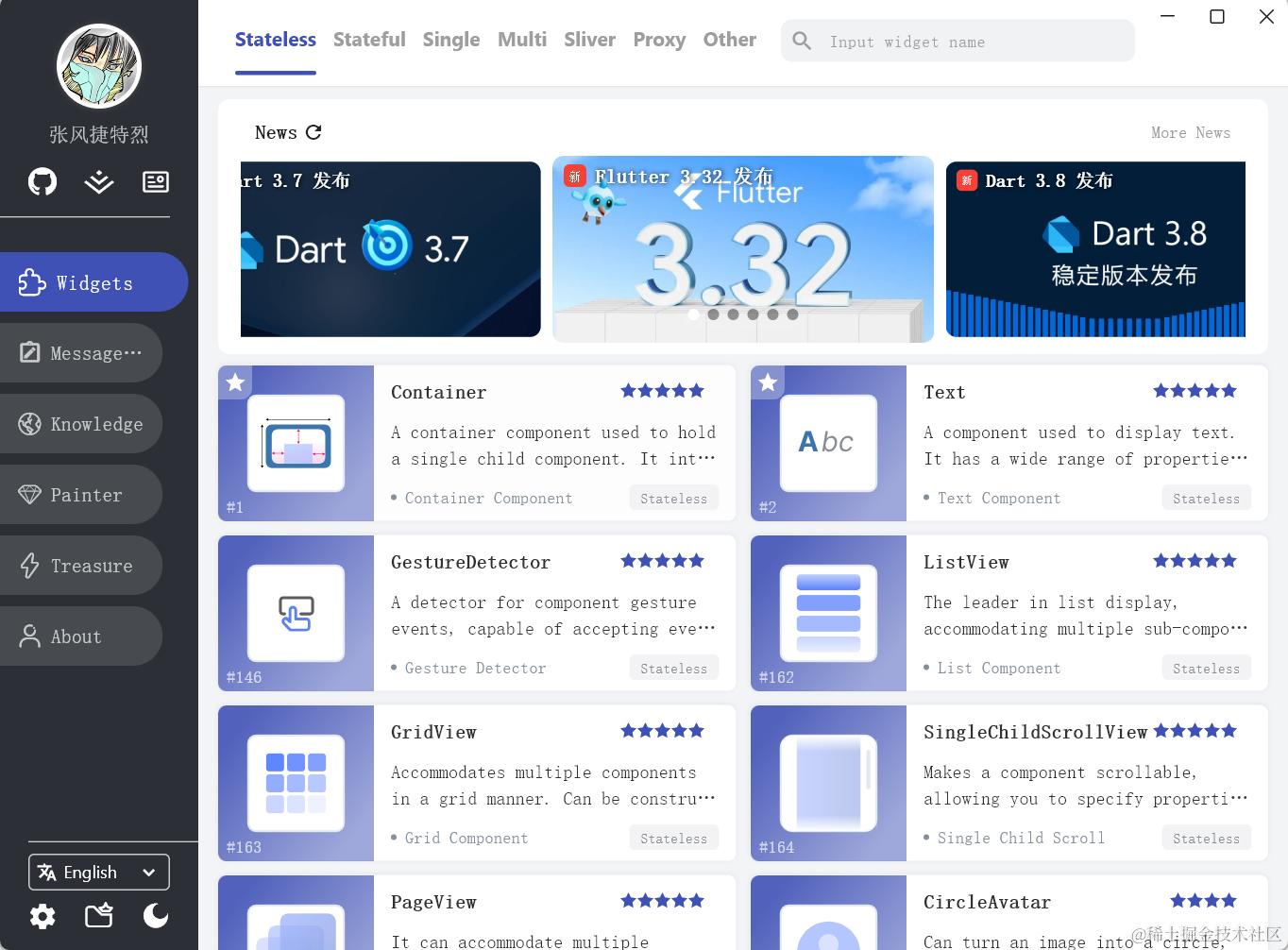Toggle dark mode moon icon
This screenshot has width=1288, height=950.
(156, 915)
